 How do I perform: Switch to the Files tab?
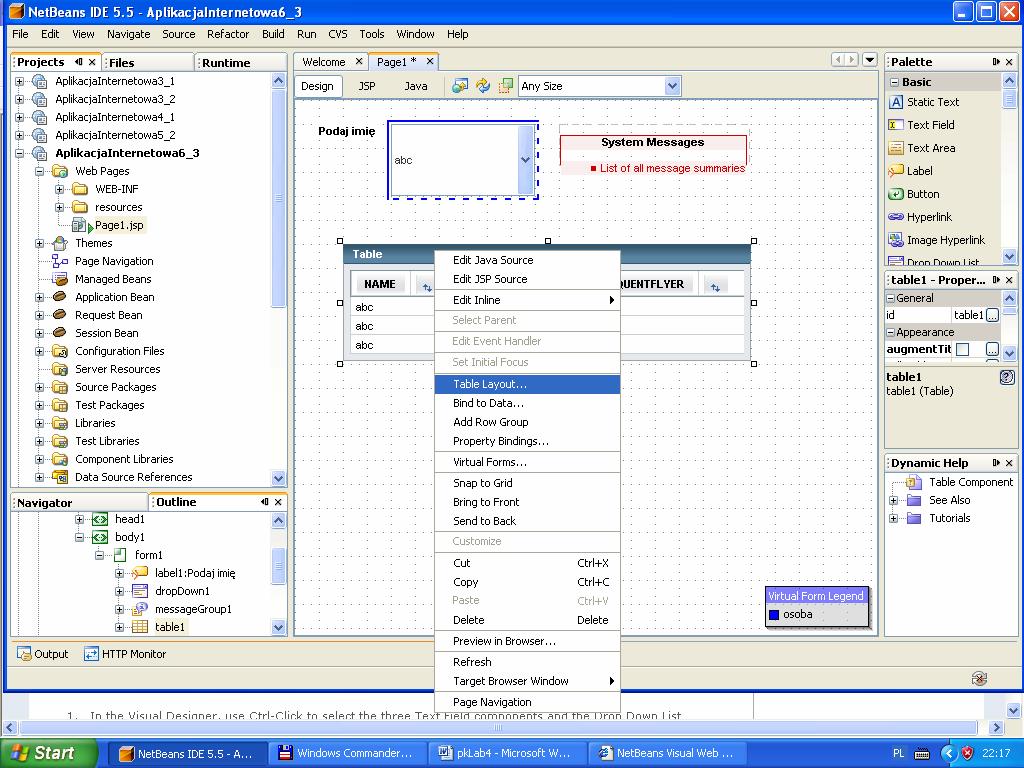click(x=122, y=63)
